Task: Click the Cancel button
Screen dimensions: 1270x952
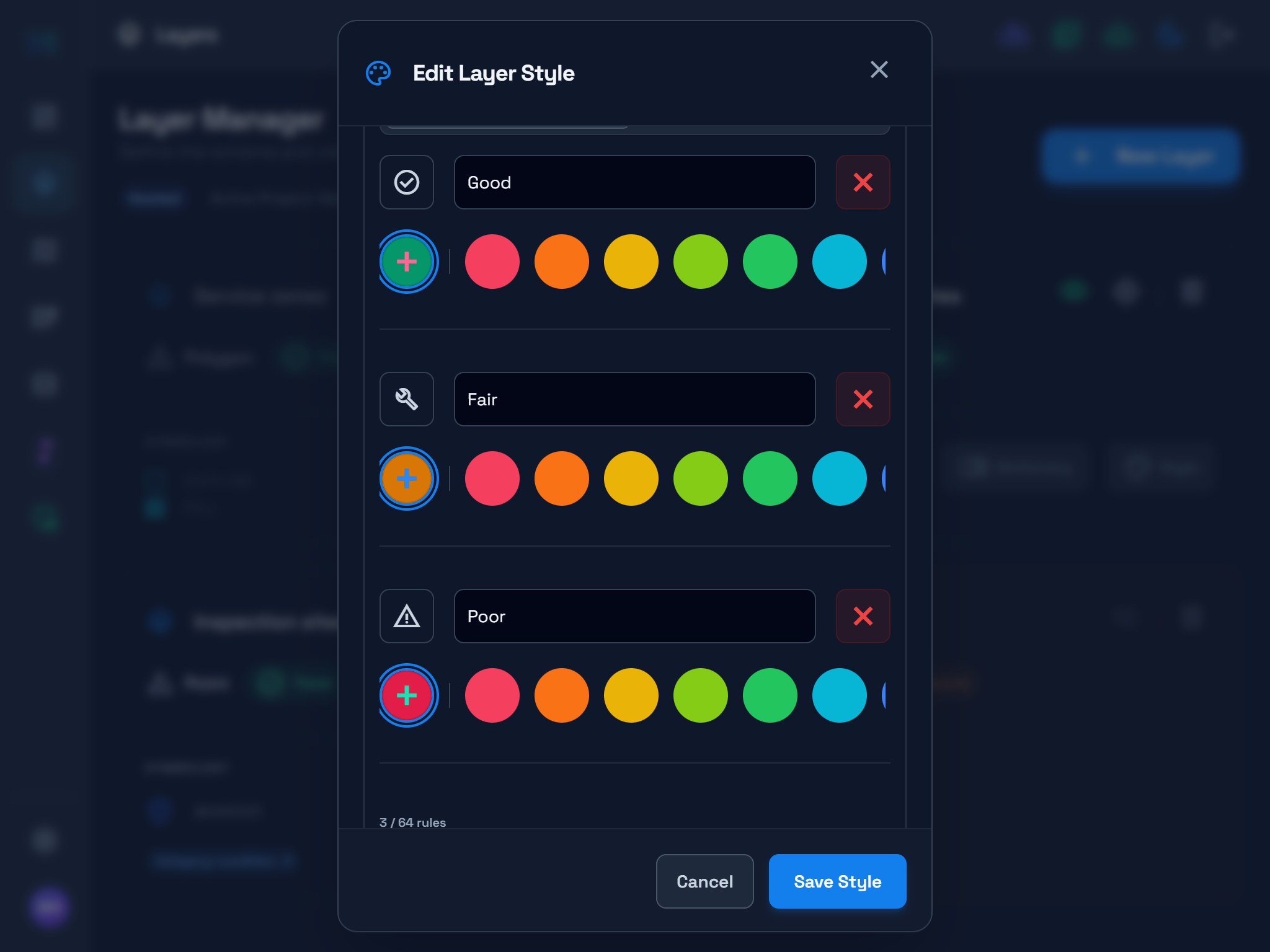Action: click(704, 881)
